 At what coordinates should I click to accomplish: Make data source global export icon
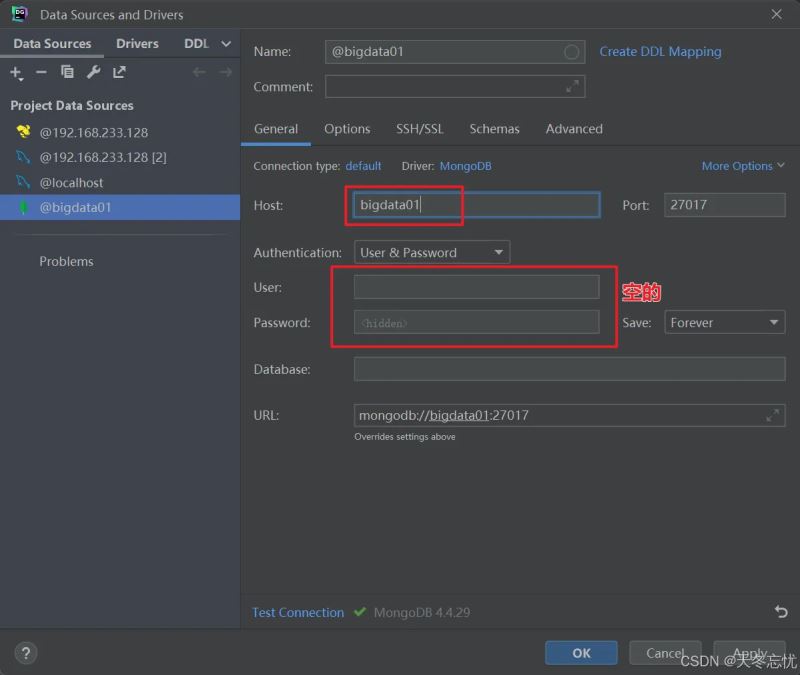coord(119,72)
